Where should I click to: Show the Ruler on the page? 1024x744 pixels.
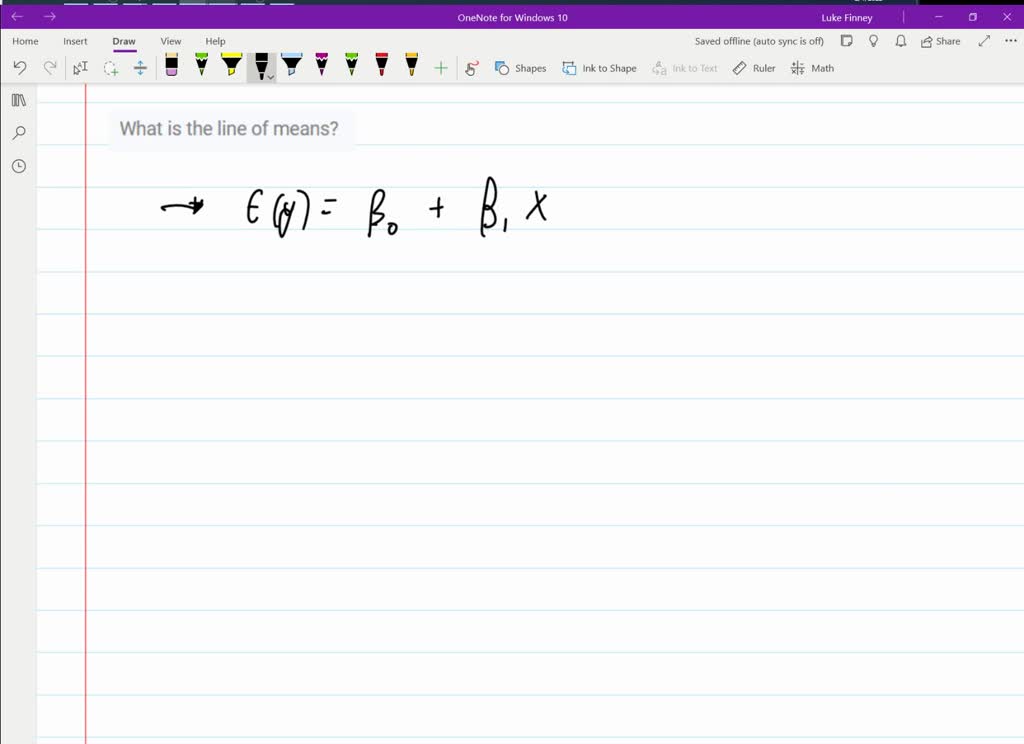click(x=754, y=68)
